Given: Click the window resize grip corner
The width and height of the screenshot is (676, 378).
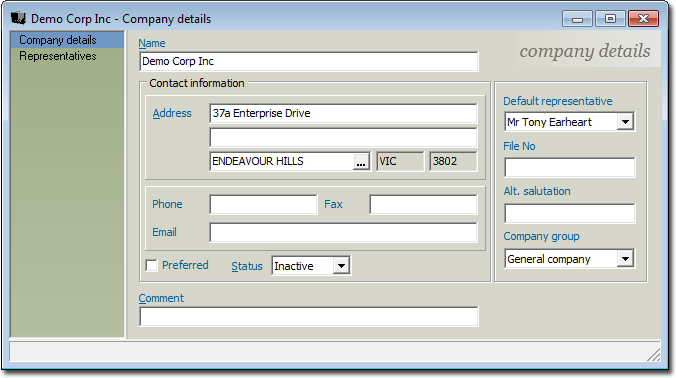Looking at the screenshot, I should (x=654, y=354).
